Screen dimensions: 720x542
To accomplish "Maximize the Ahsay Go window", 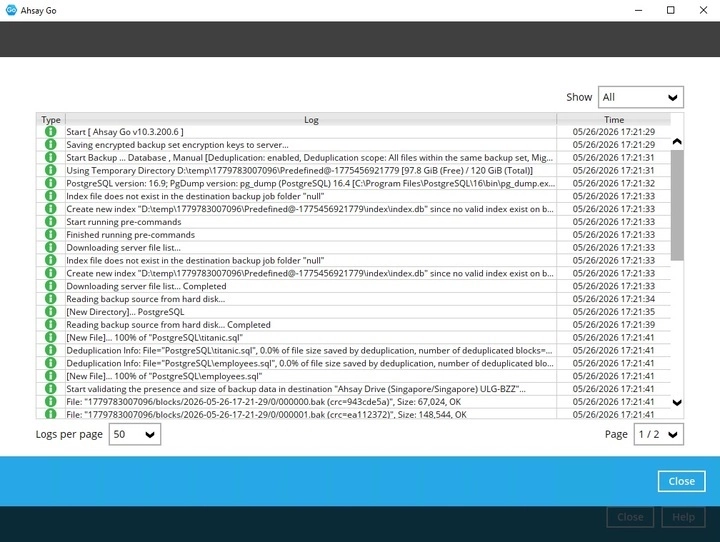I will click(670, 10).
